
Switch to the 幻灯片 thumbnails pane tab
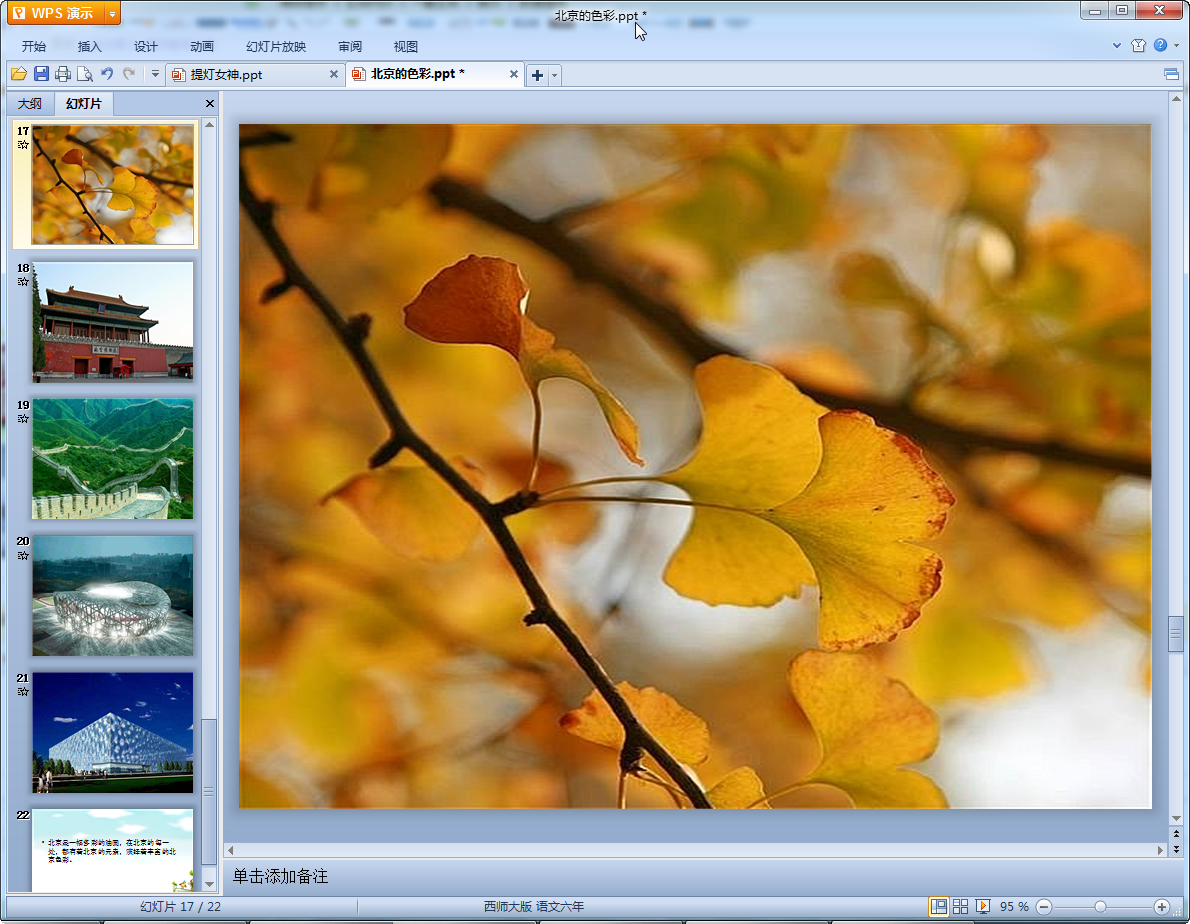pyautogui.click(x=83, y=103)
